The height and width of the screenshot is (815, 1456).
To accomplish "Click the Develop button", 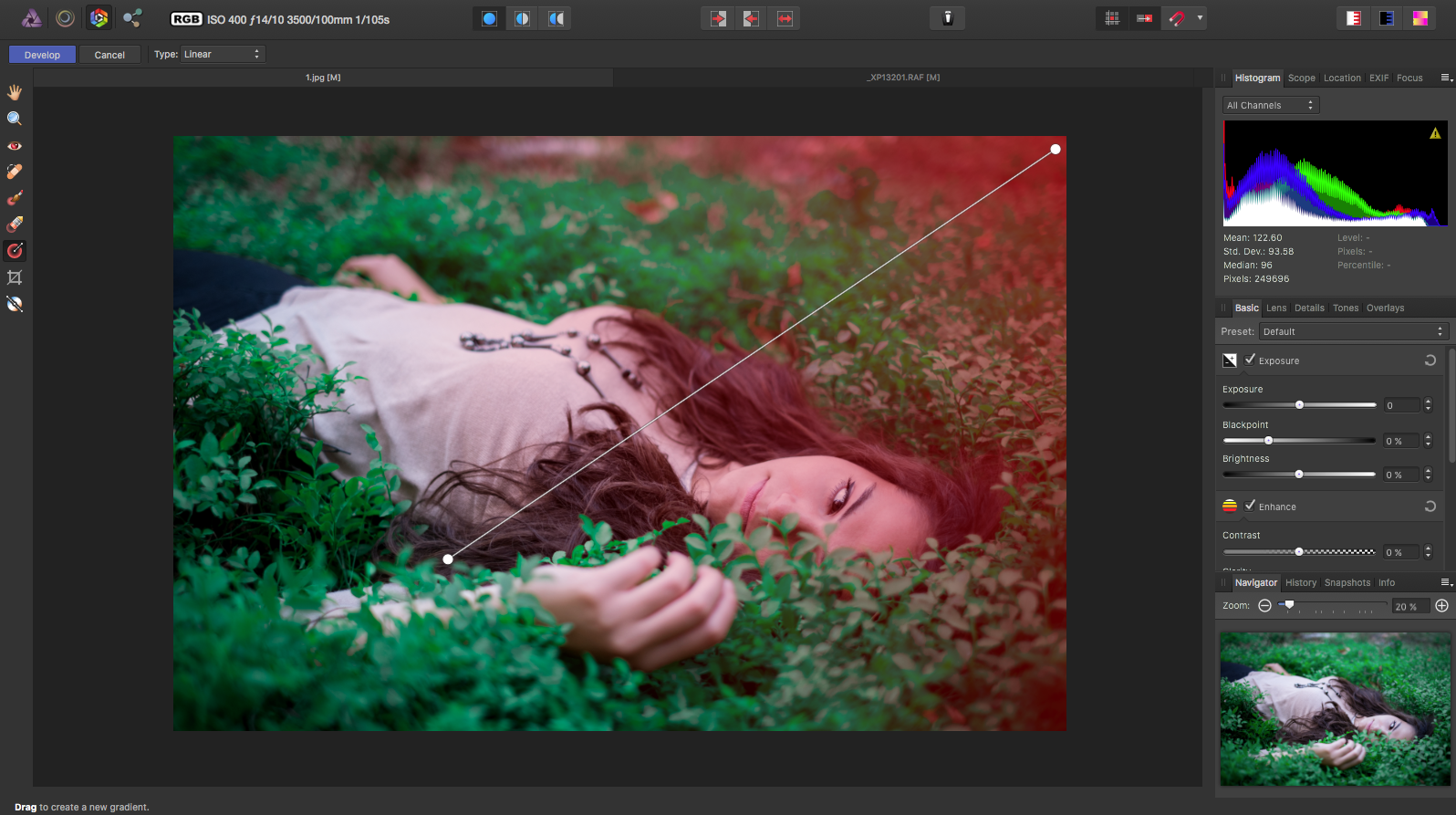I will pyautogui.click(x=42, y=55).
